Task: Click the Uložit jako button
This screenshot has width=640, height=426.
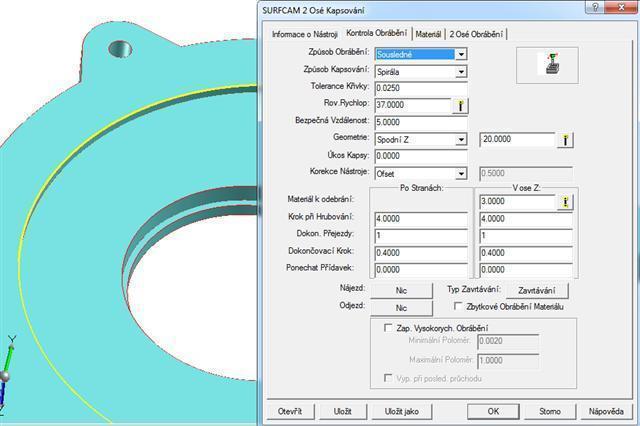Action: [402, 411]
